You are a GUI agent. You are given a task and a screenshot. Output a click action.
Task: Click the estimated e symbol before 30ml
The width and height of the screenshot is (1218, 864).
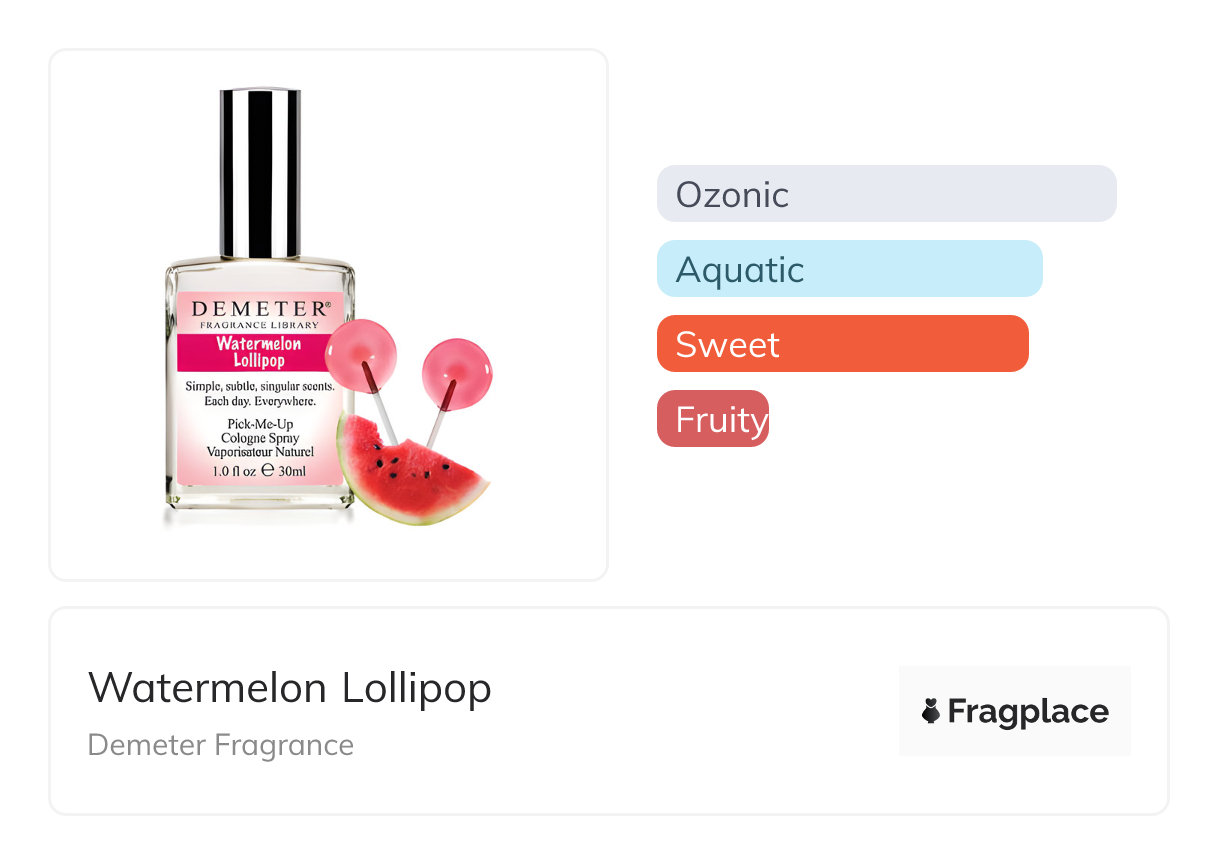click(x=266, y=470)
